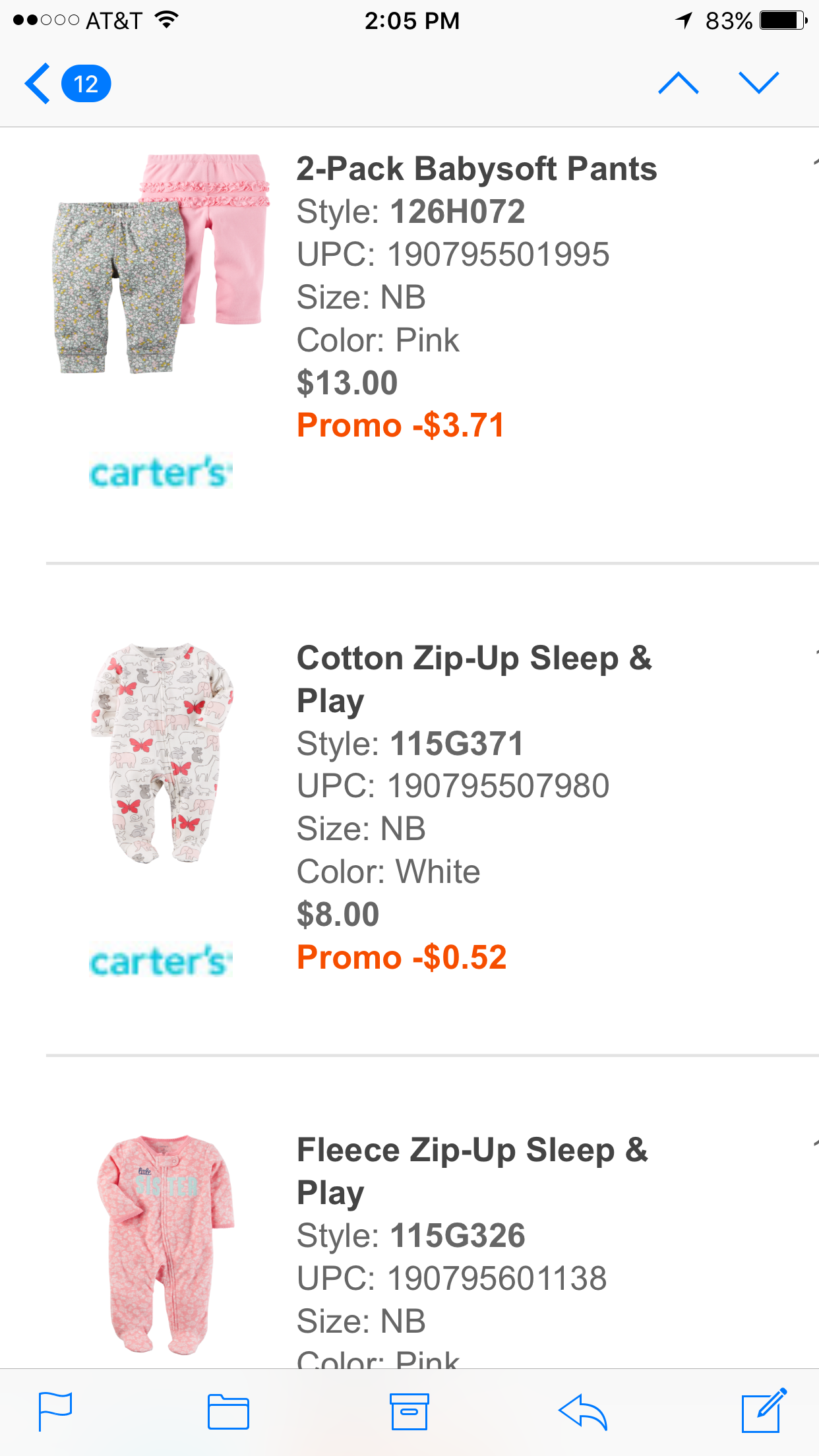Tap the back arrow to inbox
Viewport: 819px width, 1456px height.
[38, 84]
